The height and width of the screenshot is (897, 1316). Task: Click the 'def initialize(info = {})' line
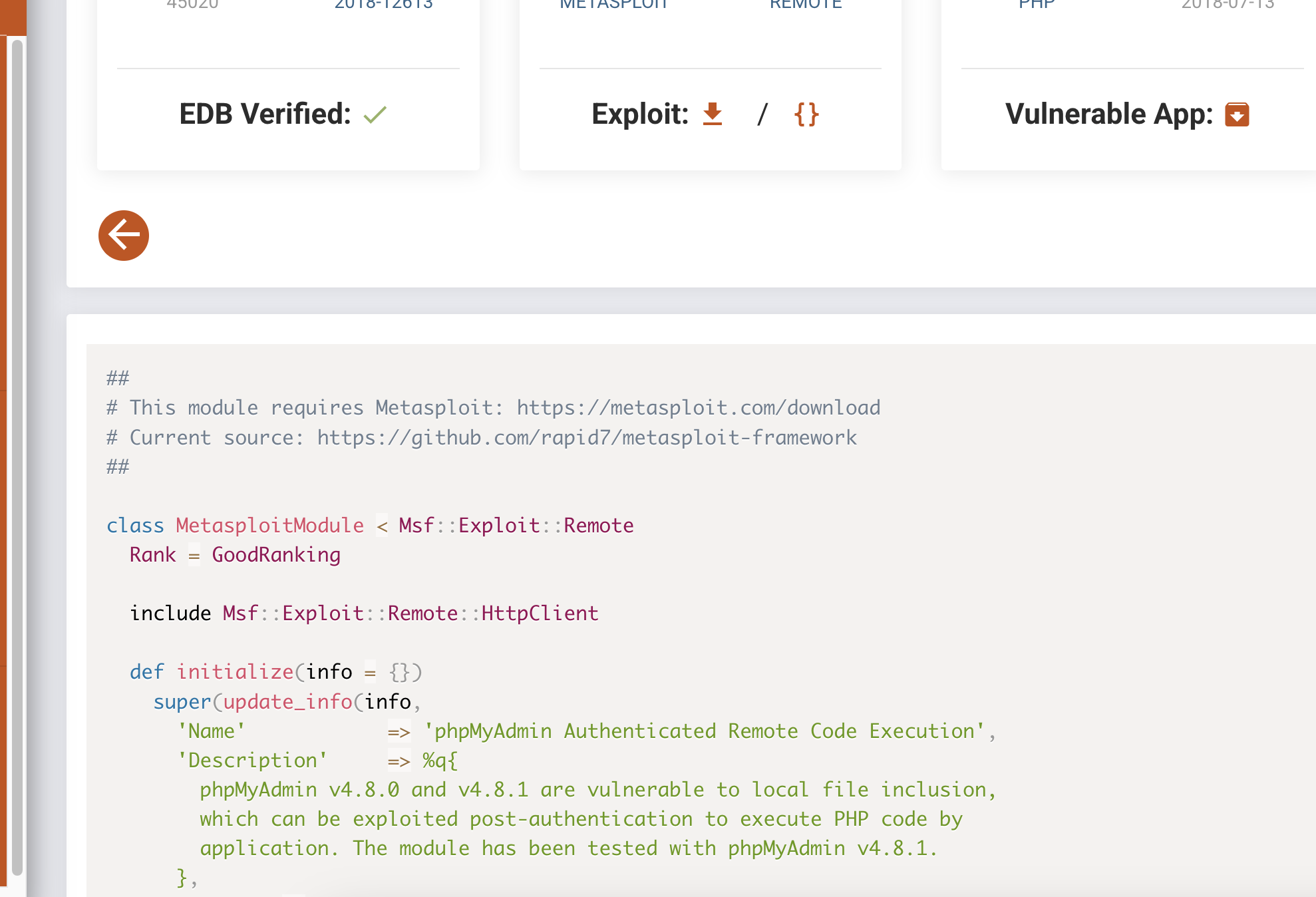point(276,671)
